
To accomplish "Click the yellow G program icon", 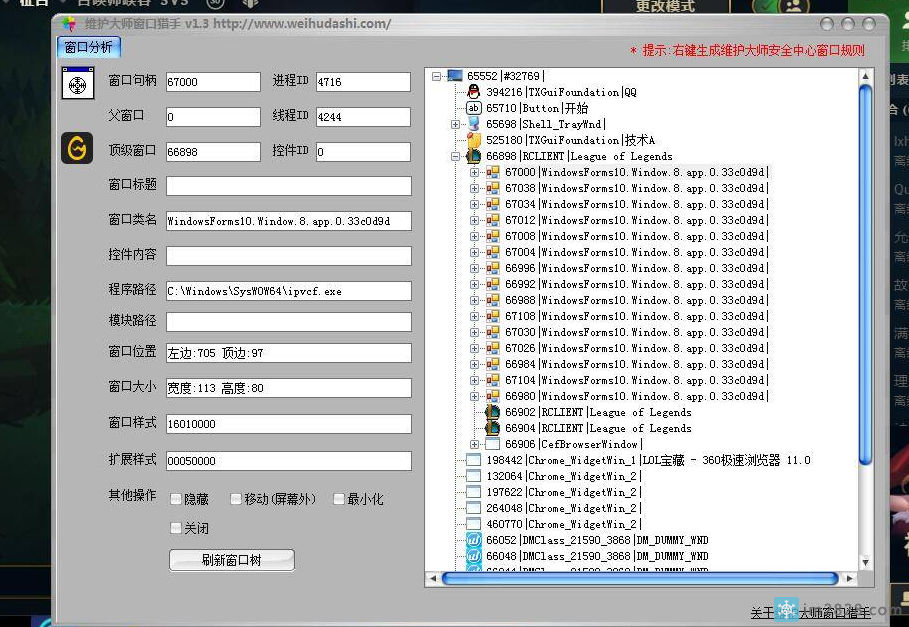I will point(76,148).
